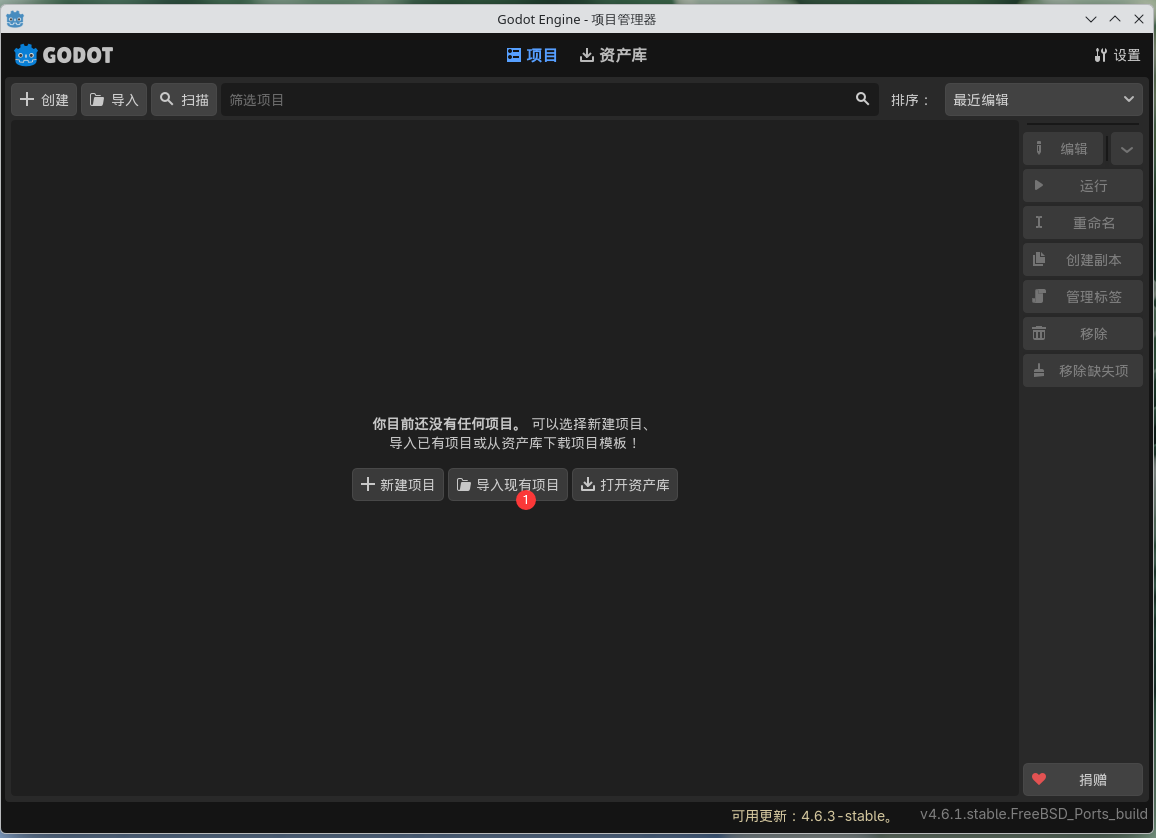This screenshot has width=1156, height=838.
Task: Click the magnifier icon in filter field
Action: point(862,99)
